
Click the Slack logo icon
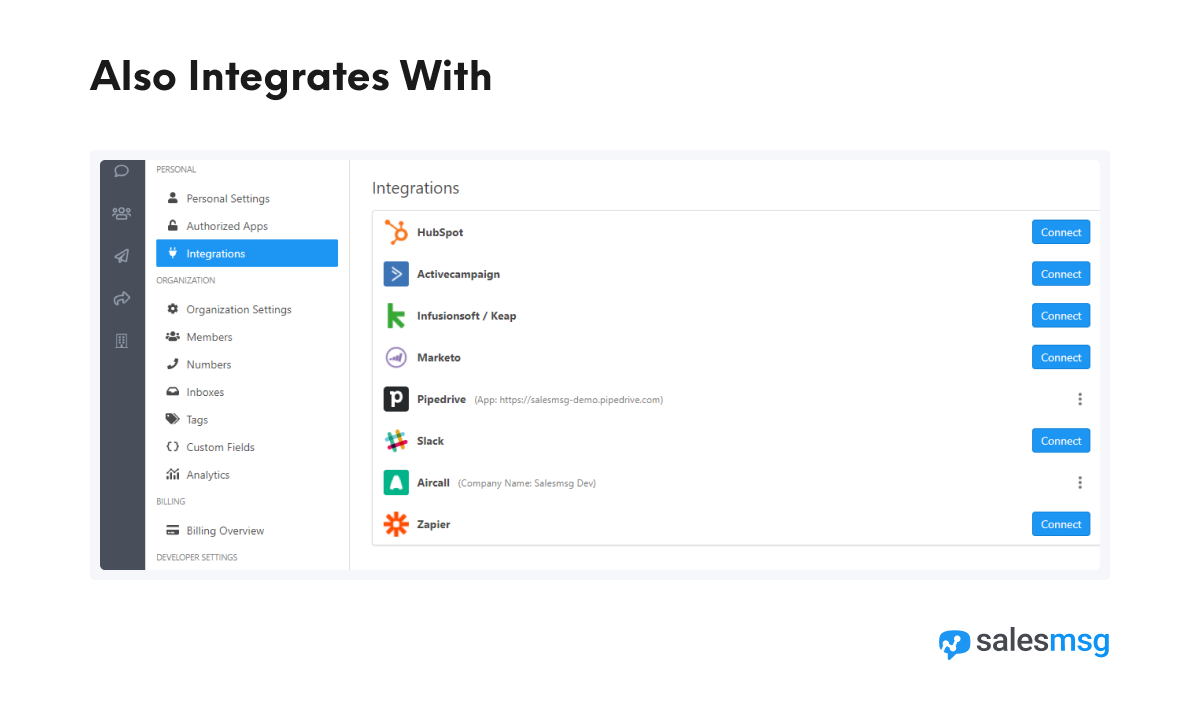coord(396,441)
